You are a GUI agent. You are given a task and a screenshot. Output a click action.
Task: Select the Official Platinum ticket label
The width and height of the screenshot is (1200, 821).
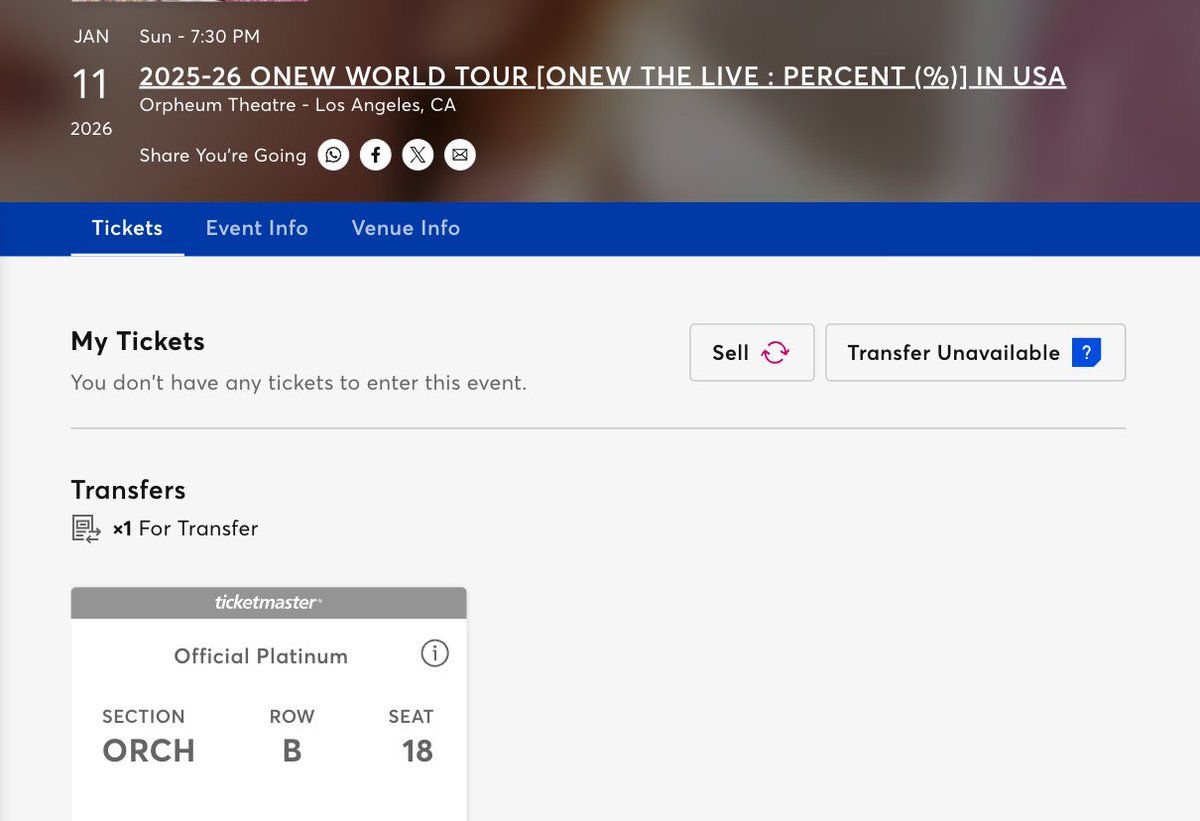(x=261, y=656)
